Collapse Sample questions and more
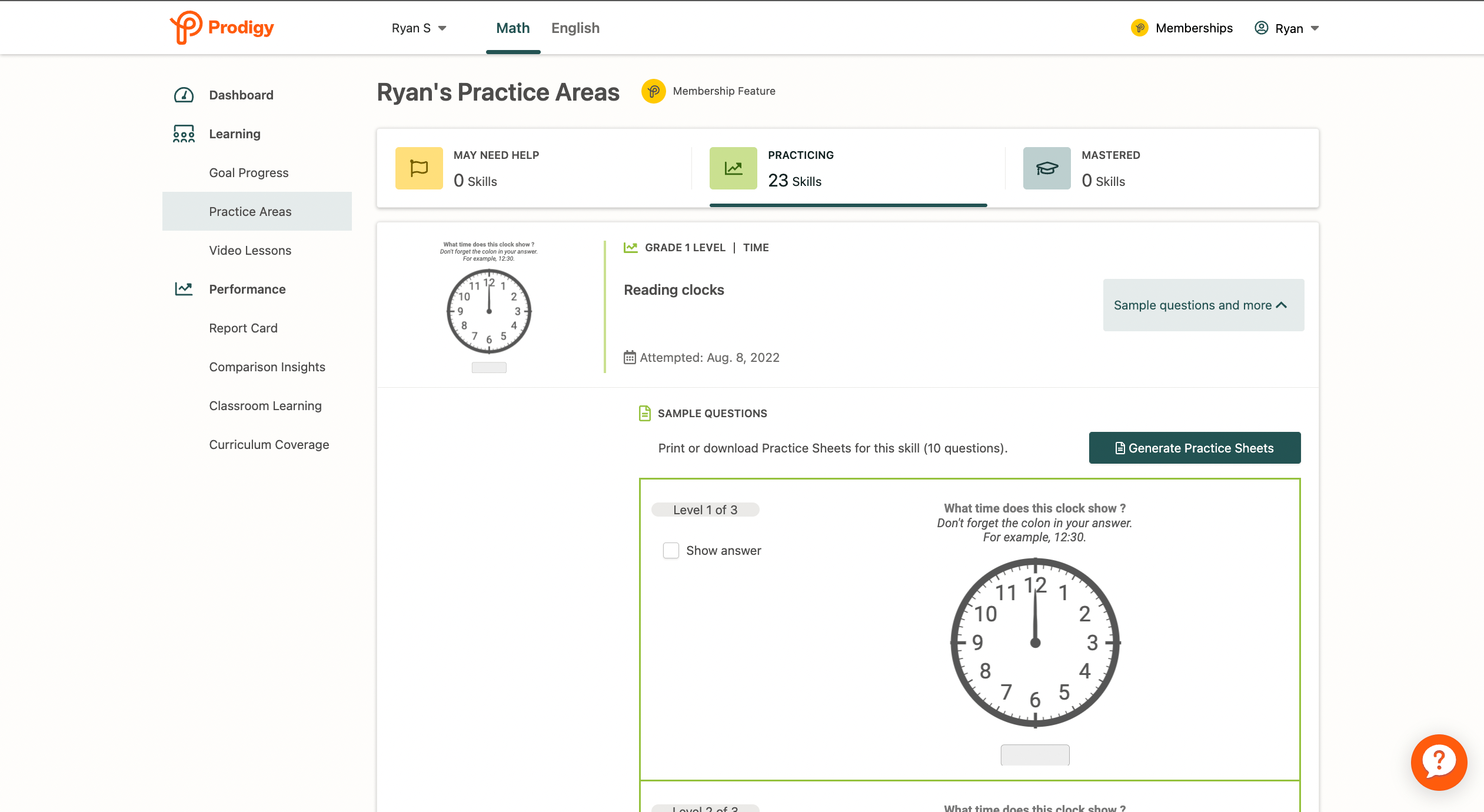 click(1203, 305)
